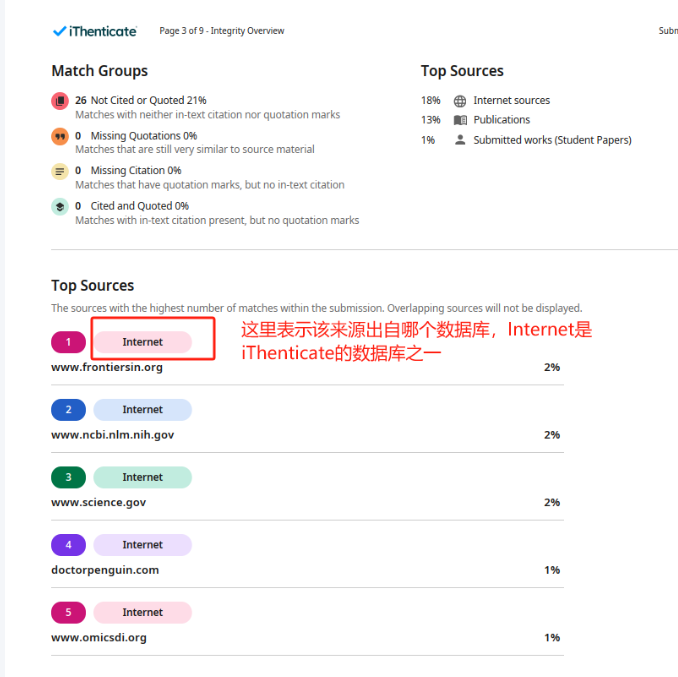Click the lower 'Top Sources' section heading

click(93, 286)
